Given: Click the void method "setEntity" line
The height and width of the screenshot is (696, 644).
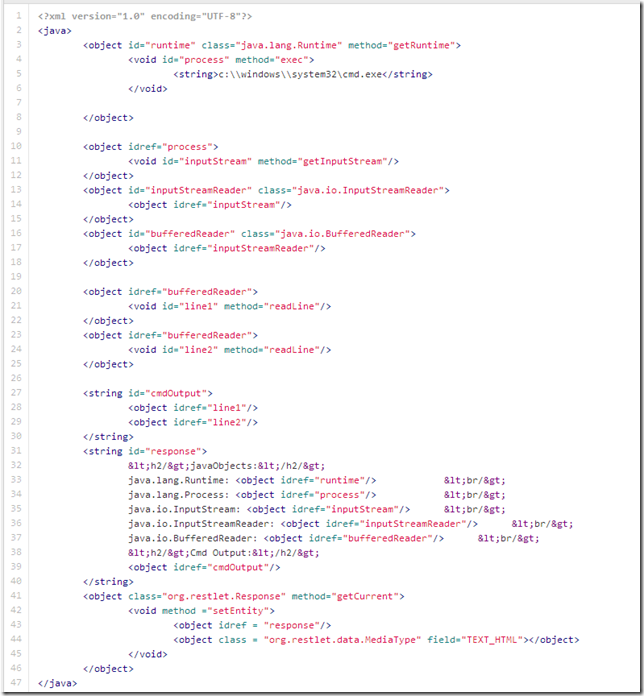Looking at the screenshot, I should [x=201, y=611].
